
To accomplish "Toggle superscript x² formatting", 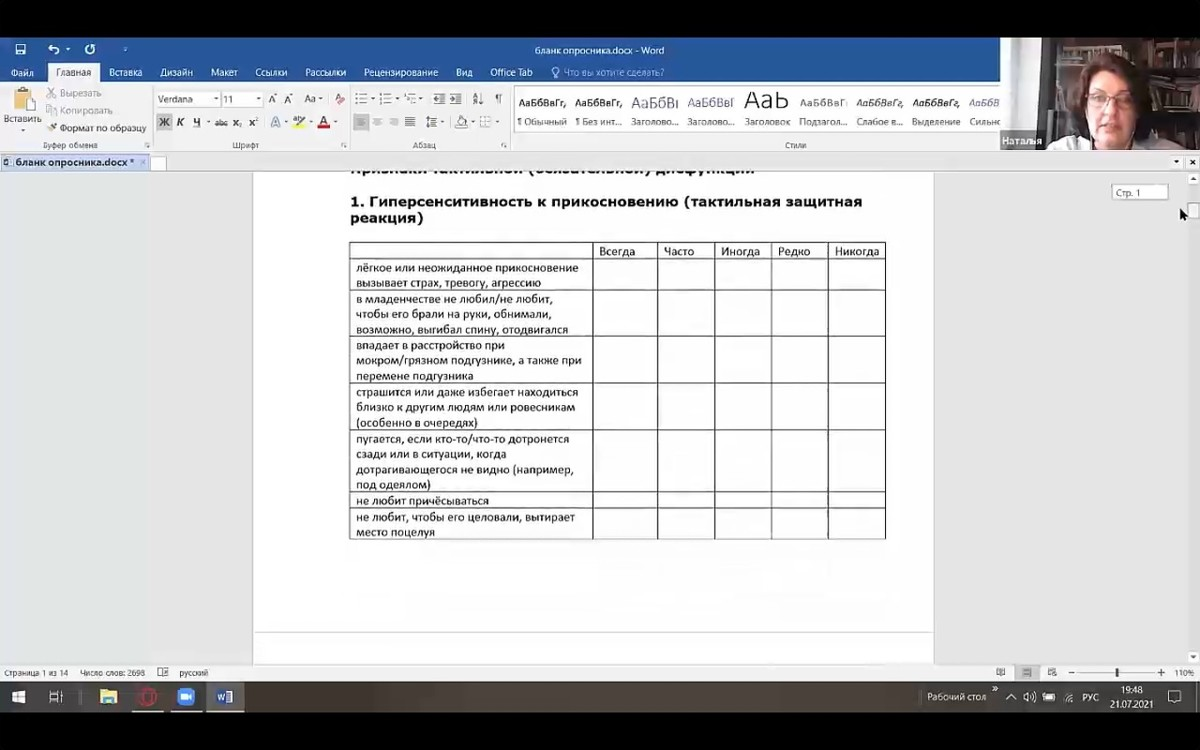I will coord(253,122).
